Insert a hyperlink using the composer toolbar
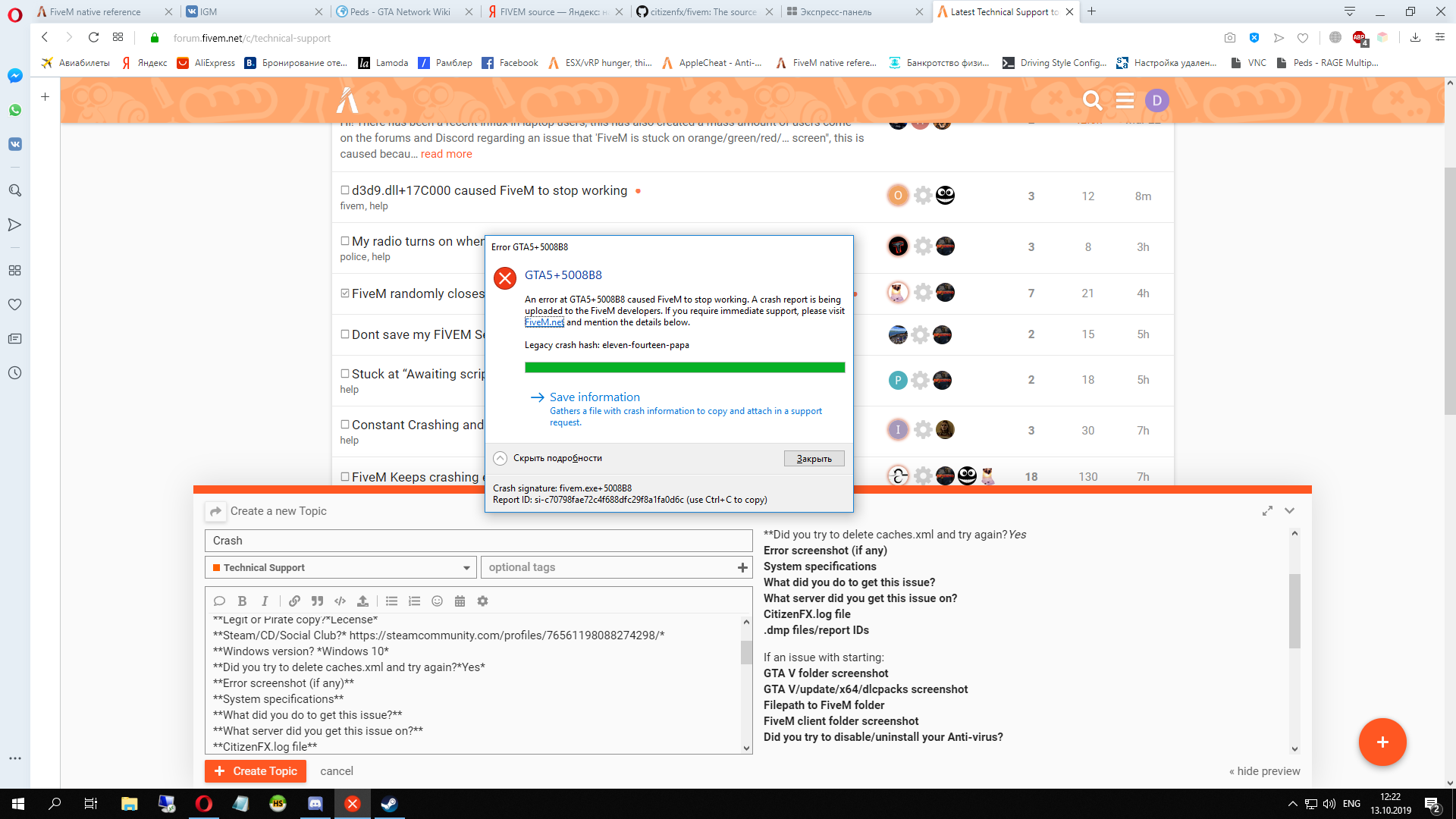Viewport: 1456px width, 819px height. [x=294, y=601]
